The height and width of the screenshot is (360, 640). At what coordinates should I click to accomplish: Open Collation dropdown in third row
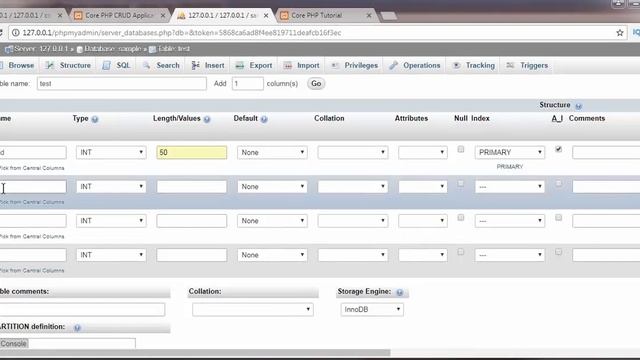click(353, 221)
